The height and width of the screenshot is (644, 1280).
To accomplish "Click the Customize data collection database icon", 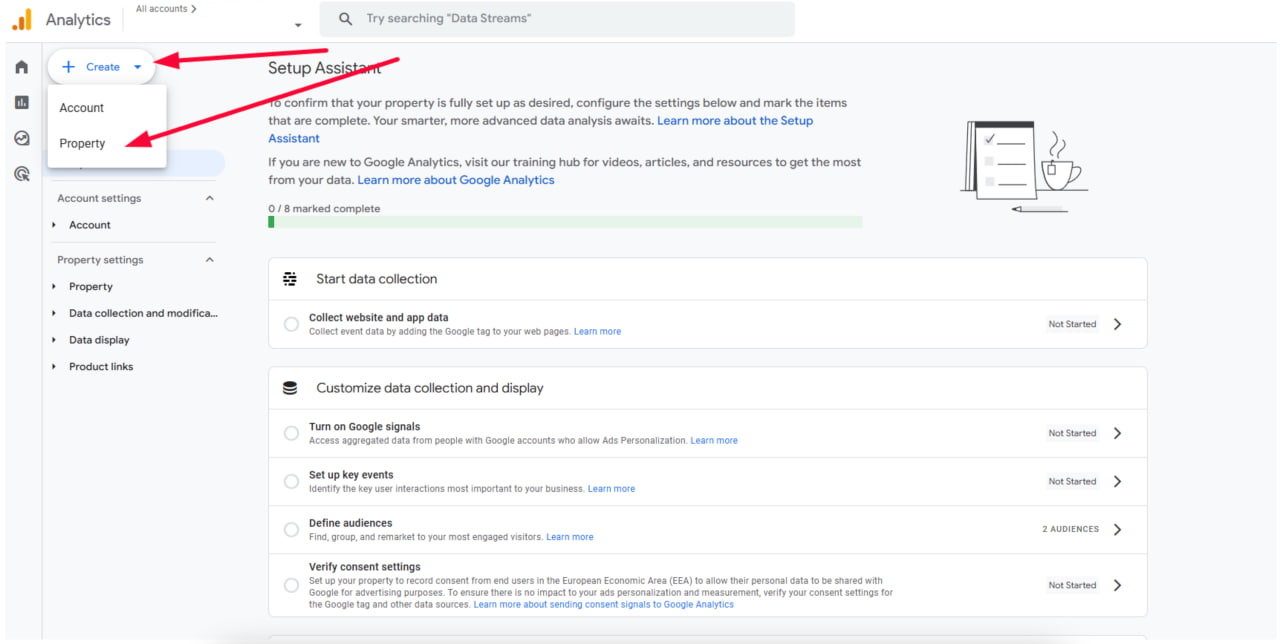I will tap(290, 388).
